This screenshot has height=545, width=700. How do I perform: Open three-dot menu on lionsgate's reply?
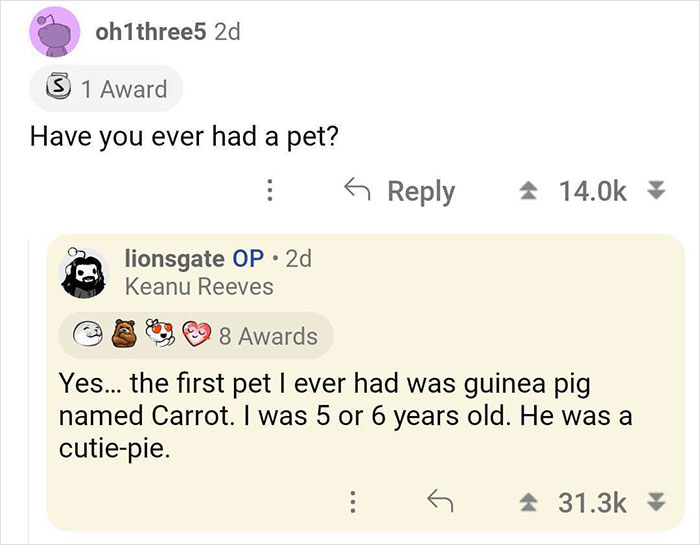[350, 500]
